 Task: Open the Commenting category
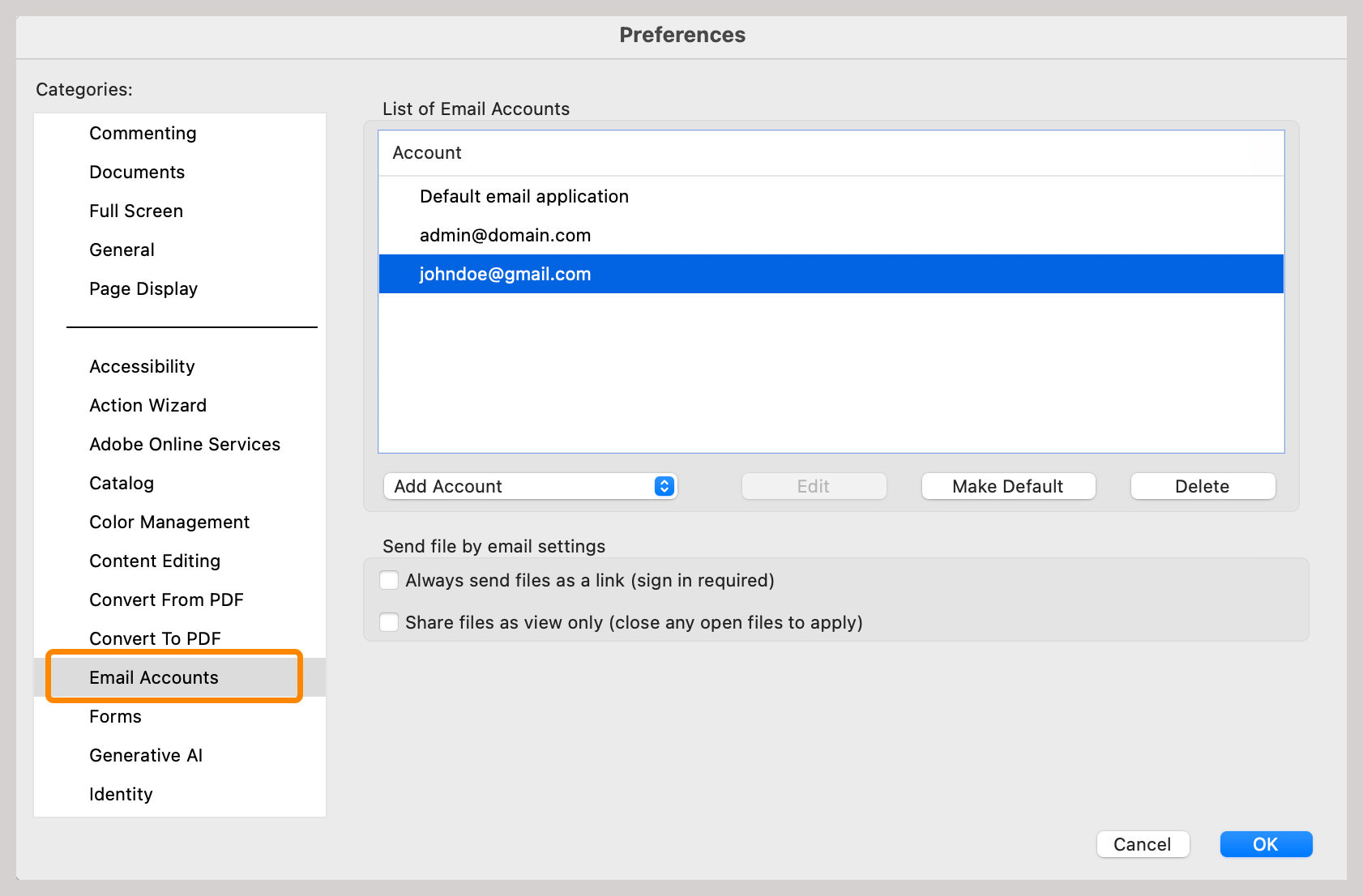click(143, 133)
